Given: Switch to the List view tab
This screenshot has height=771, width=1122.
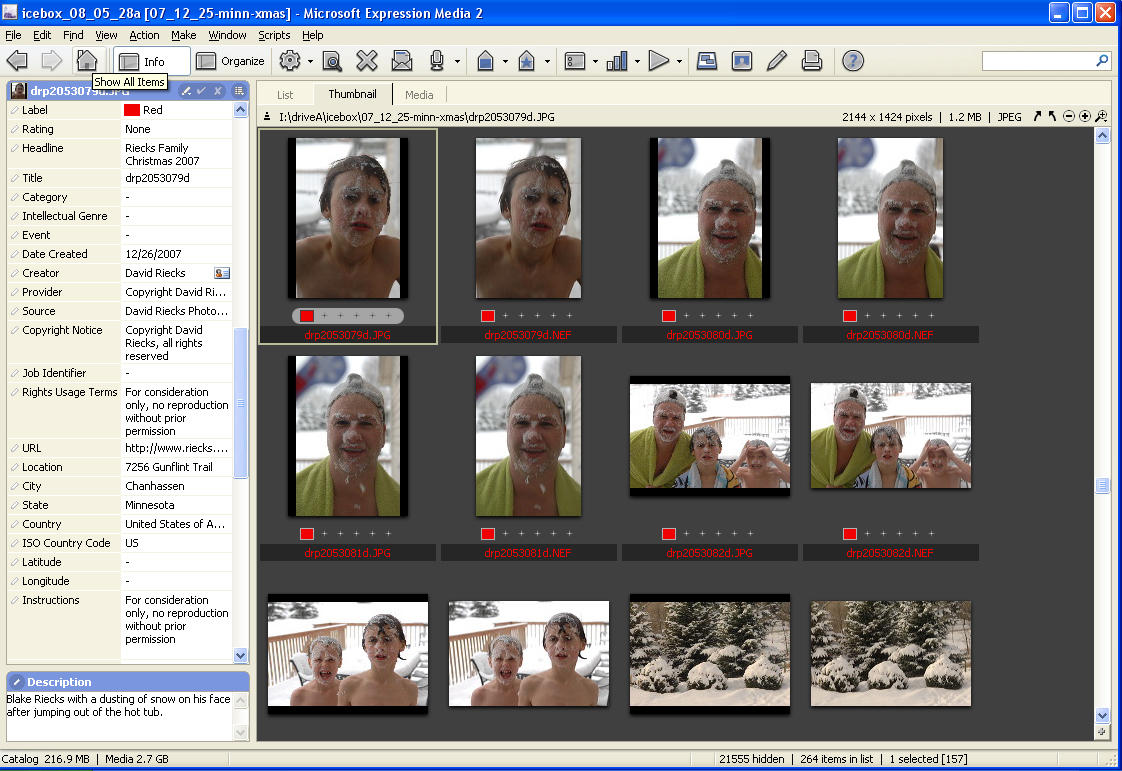Looking at the screenshot, I should pyautogui.click(x=285, y=95).
